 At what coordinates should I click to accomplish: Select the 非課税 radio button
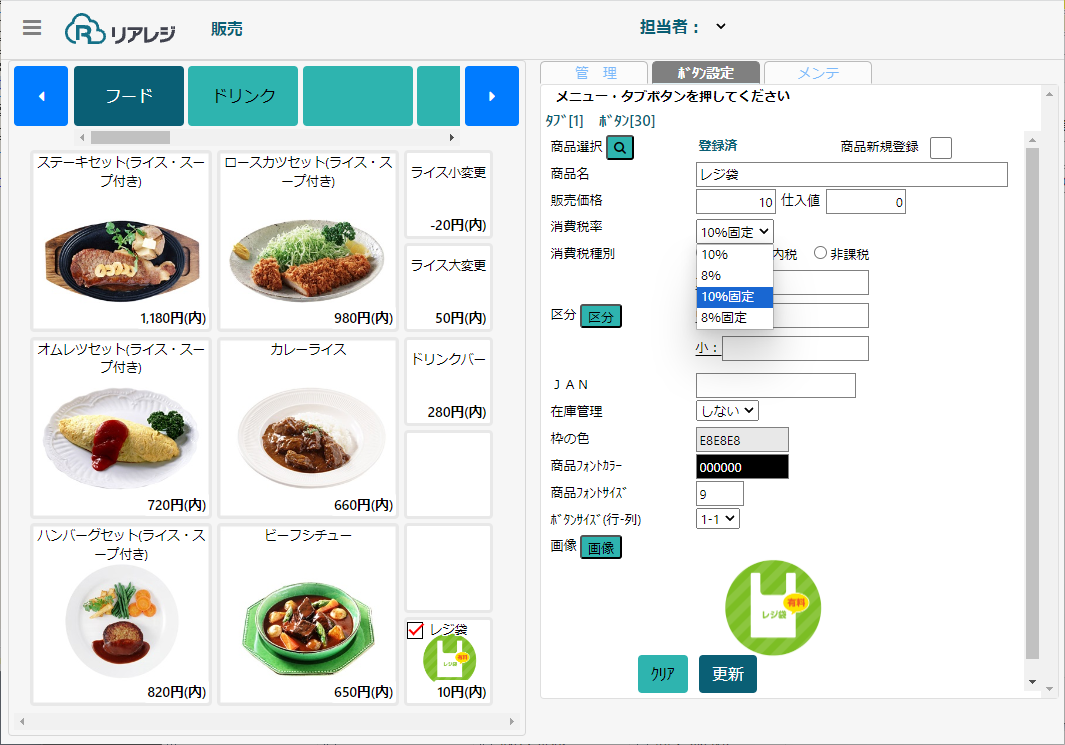[821, 254]
